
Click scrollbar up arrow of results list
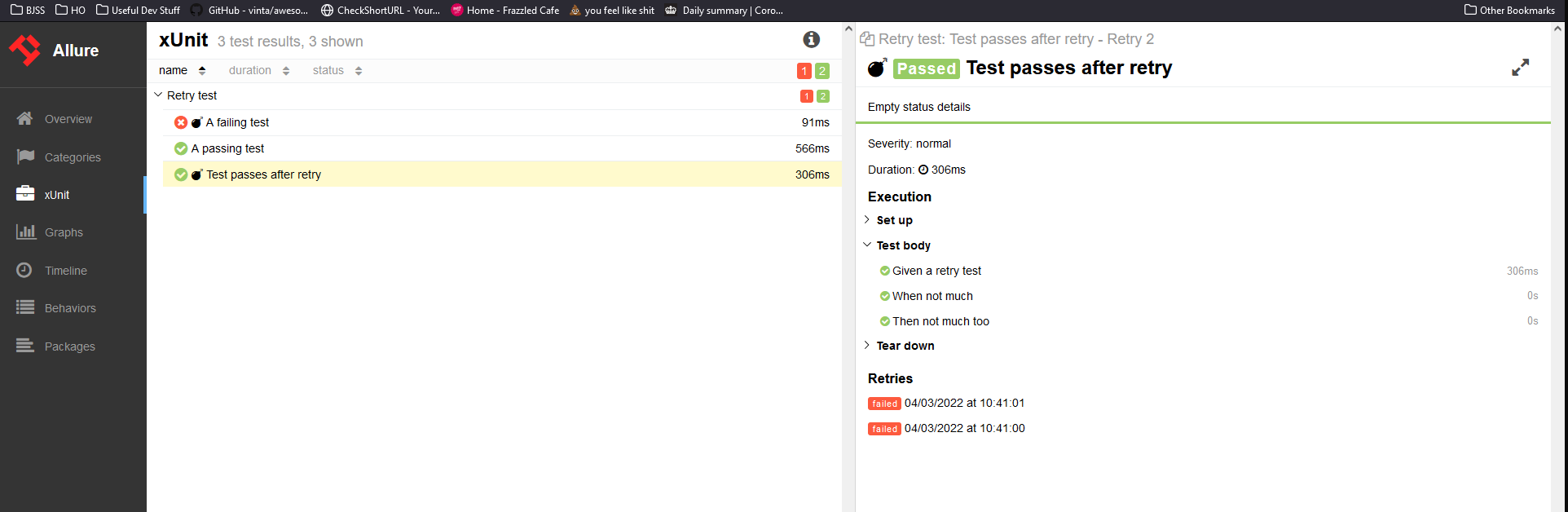[x=848, y=29]
